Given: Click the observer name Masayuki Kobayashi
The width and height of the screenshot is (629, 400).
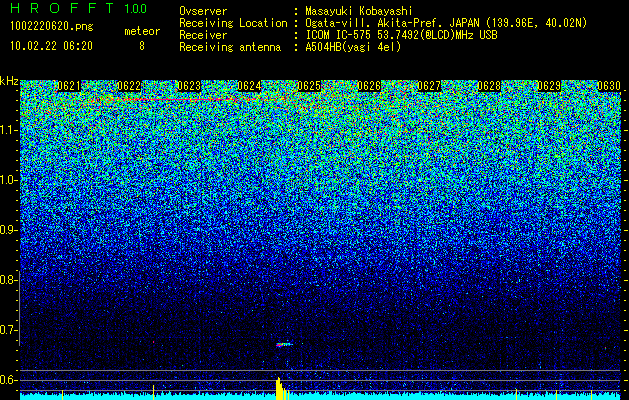Looking at the screenshot, I should tap(359, 11).
